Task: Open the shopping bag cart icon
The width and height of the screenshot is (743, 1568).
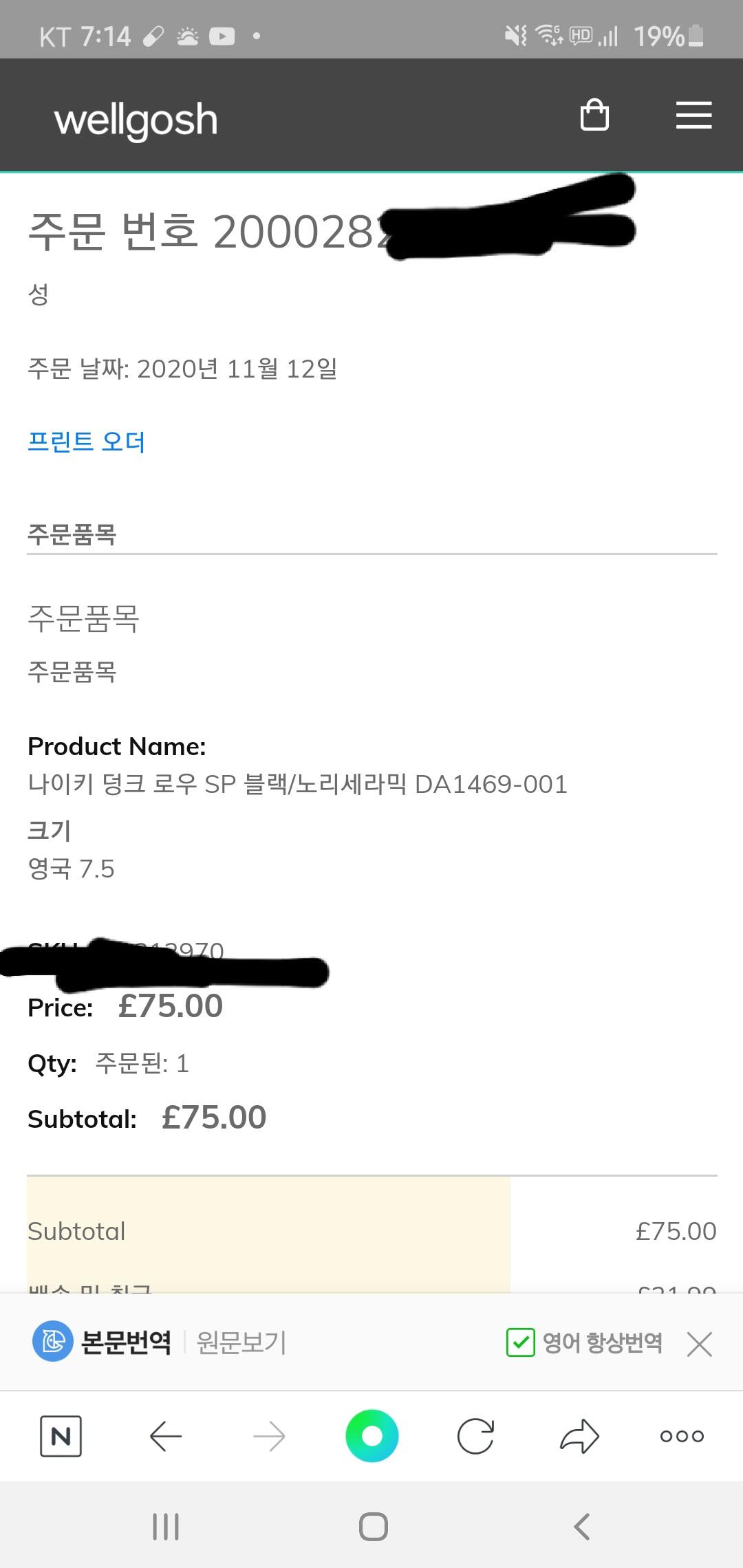Action: 594,115
